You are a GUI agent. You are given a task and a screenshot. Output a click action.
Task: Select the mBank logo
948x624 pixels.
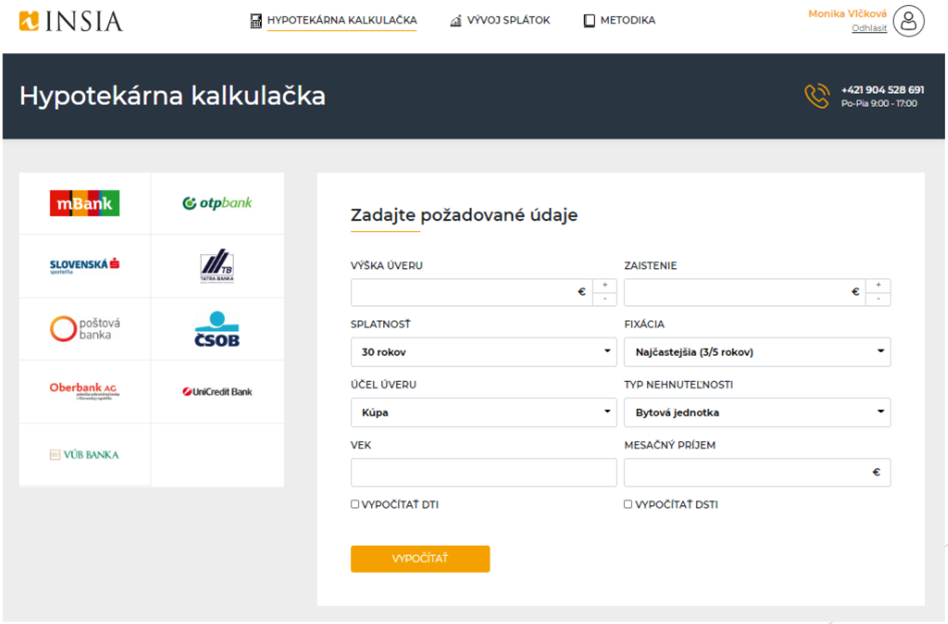85,203
